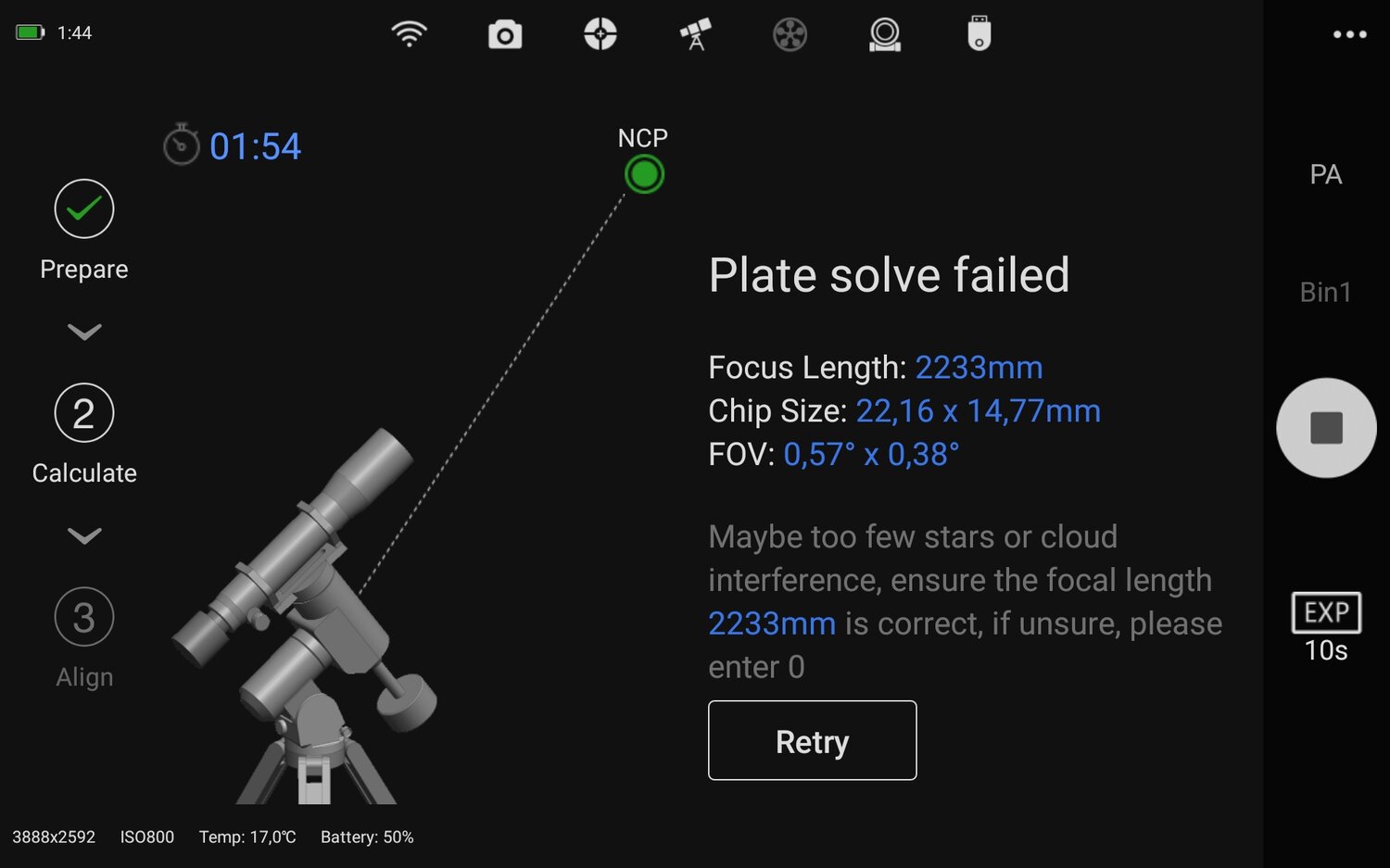Toggle the Bin1 binning setting

pyautogui.click(x=1326, y=292)
